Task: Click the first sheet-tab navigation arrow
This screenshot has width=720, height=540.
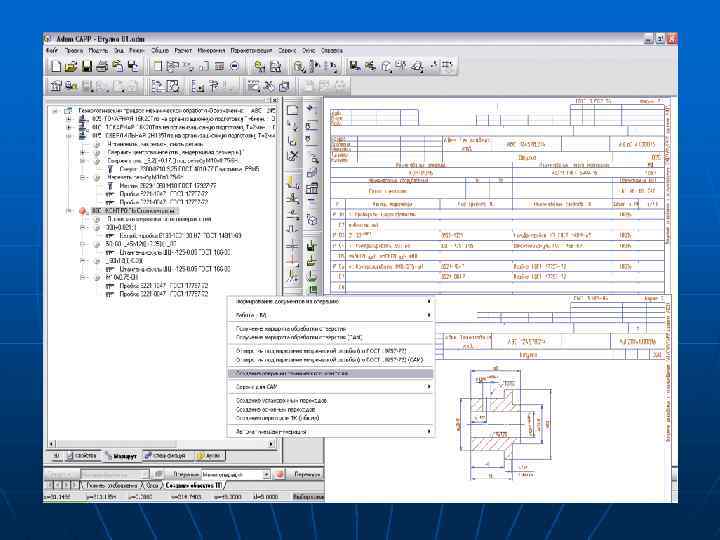Action: 51,485
